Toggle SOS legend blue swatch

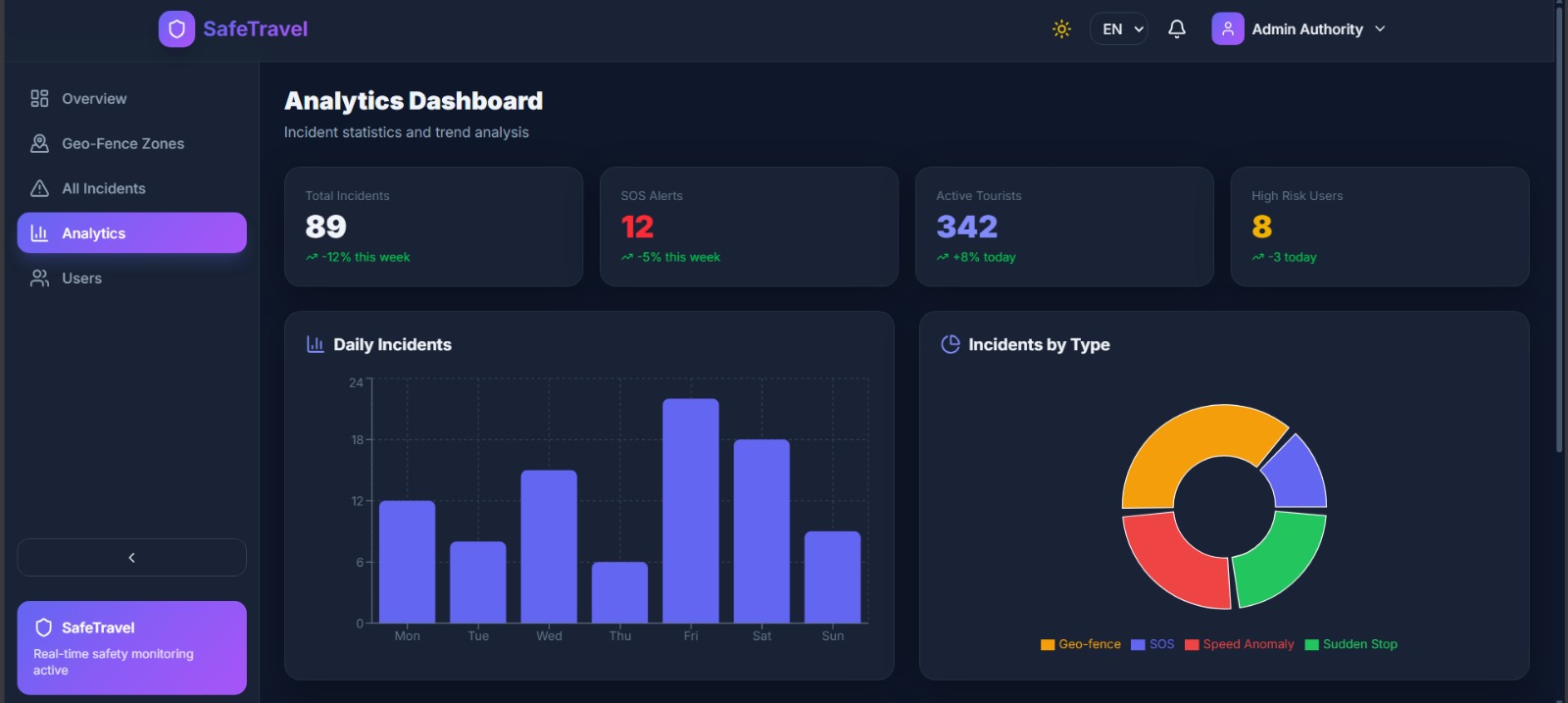(1138, 645)
